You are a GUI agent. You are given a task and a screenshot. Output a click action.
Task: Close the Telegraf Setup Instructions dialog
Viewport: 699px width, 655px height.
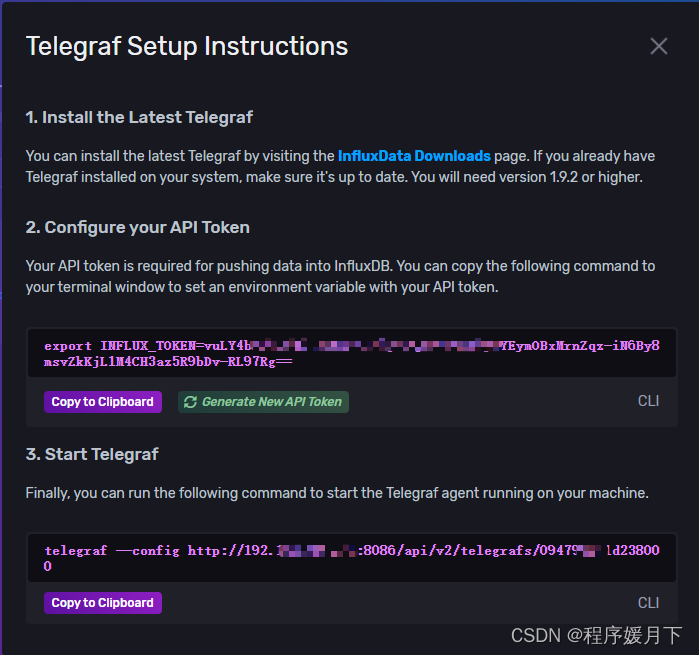click(658, 46)
